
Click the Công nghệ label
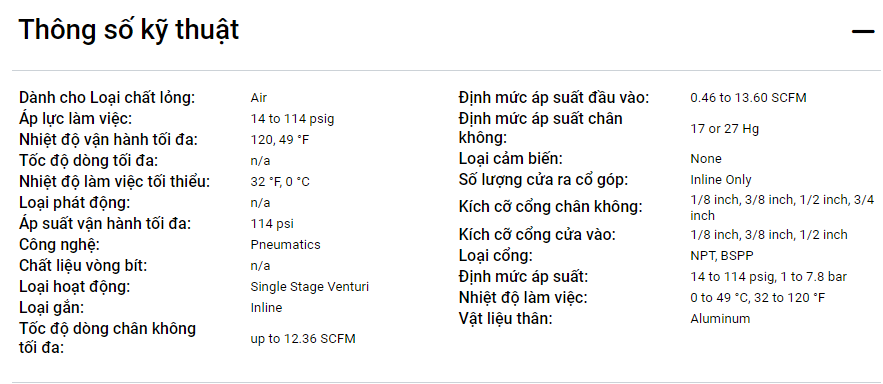tap(59, 245)
